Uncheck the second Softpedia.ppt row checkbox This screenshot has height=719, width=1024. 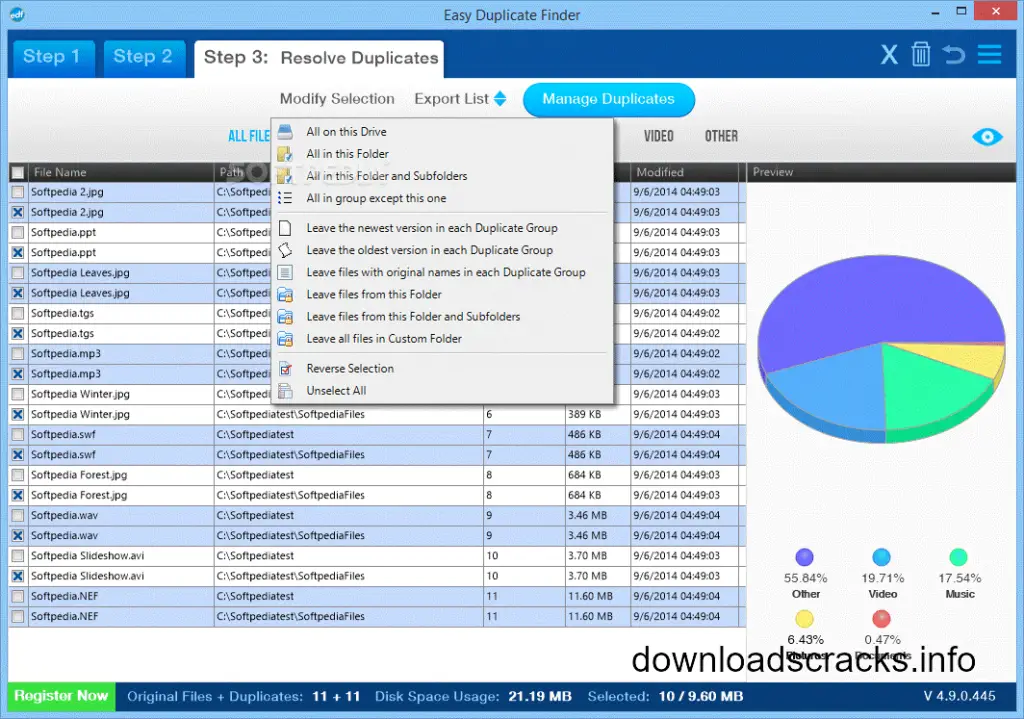pos(18,253)
